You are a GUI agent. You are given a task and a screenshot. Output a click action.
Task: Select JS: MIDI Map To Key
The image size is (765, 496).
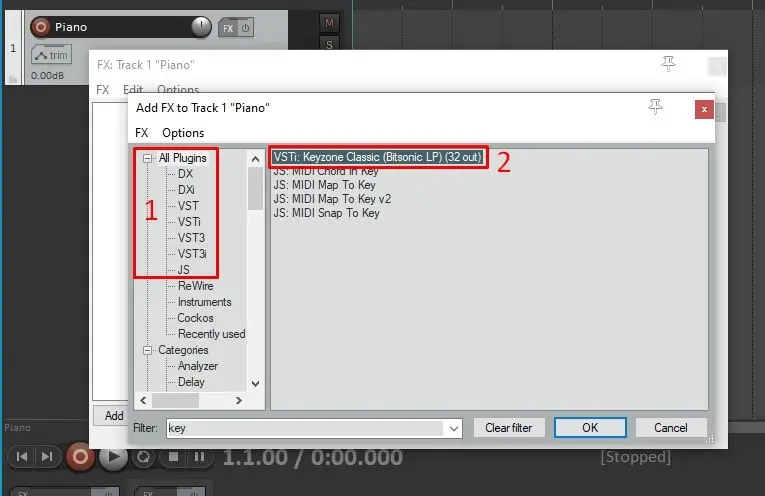click(x=324, y=185)
